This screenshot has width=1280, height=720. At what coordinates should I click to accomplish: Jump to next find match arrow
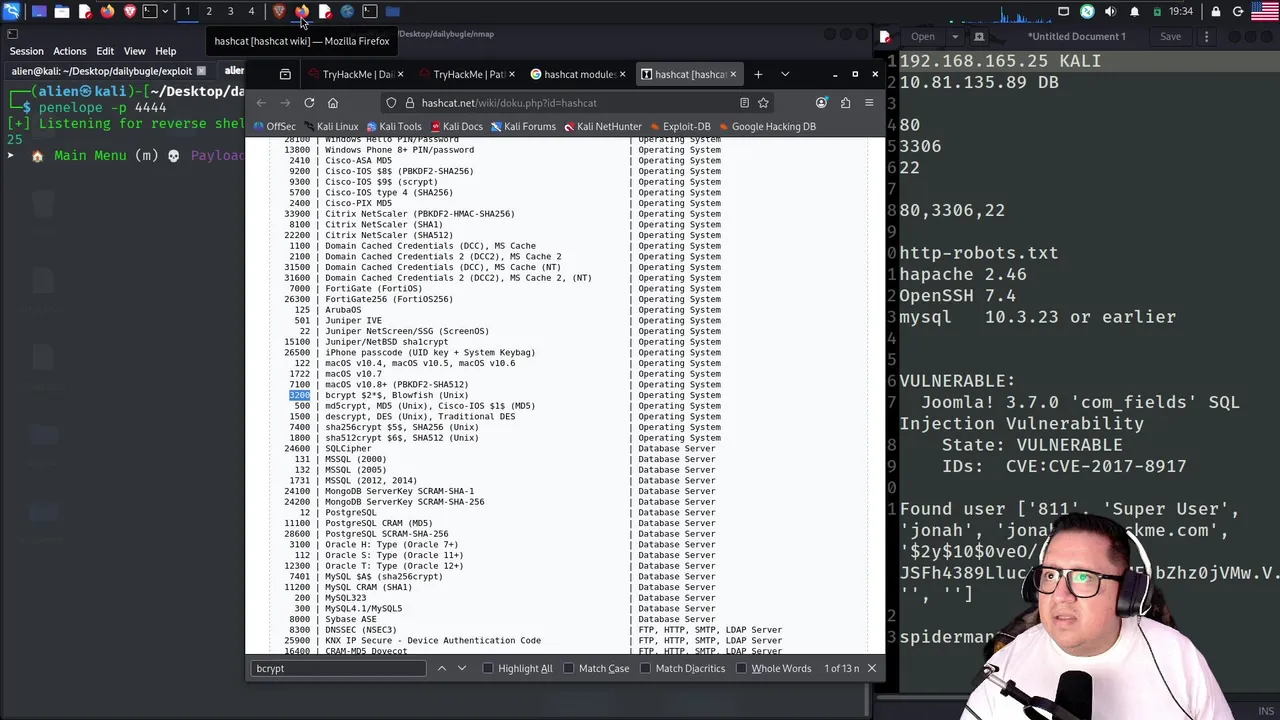(x=462, y=668)
